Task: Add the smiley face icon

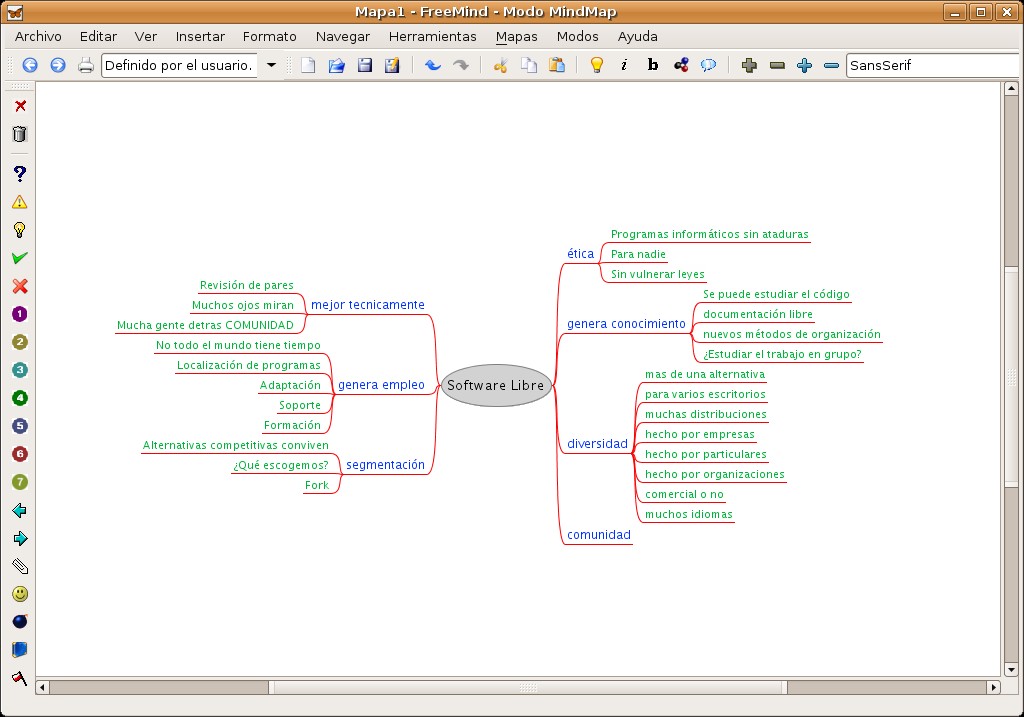Action: pos(20,594)
